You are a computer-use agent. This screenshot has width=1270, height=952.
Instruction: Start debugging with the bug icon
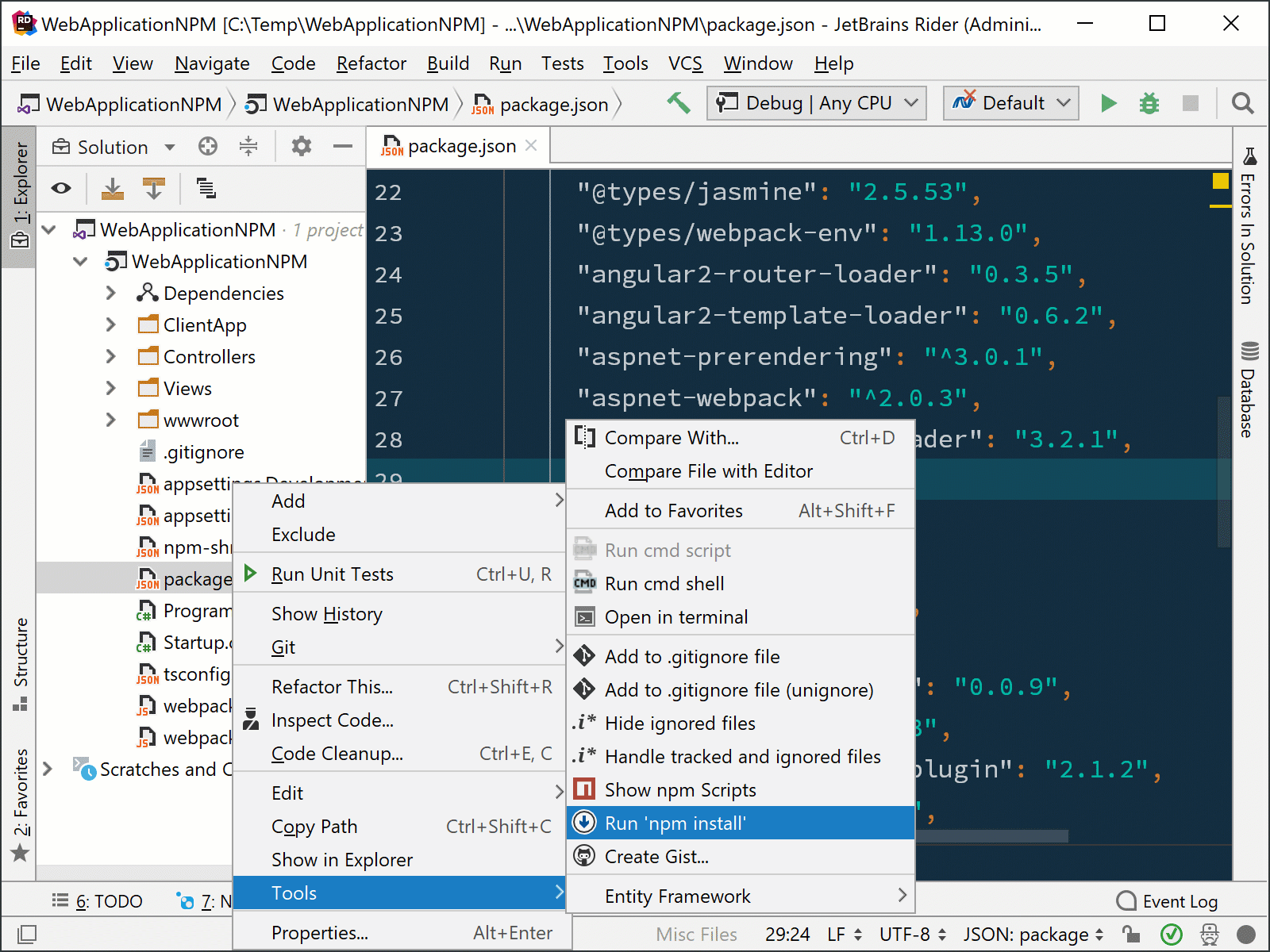click(x=1149, y=103)
